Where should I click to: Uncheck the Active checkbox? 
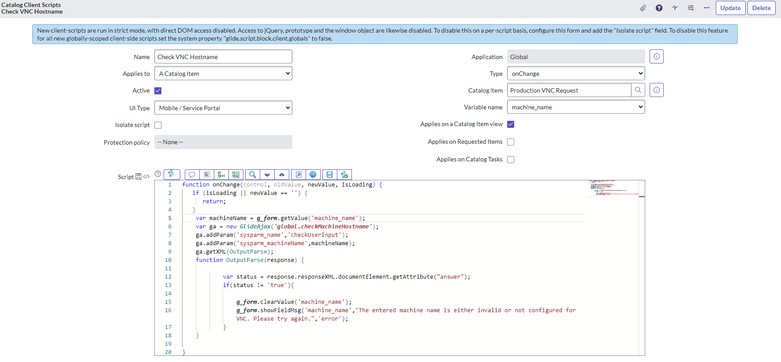coord(158,91)
